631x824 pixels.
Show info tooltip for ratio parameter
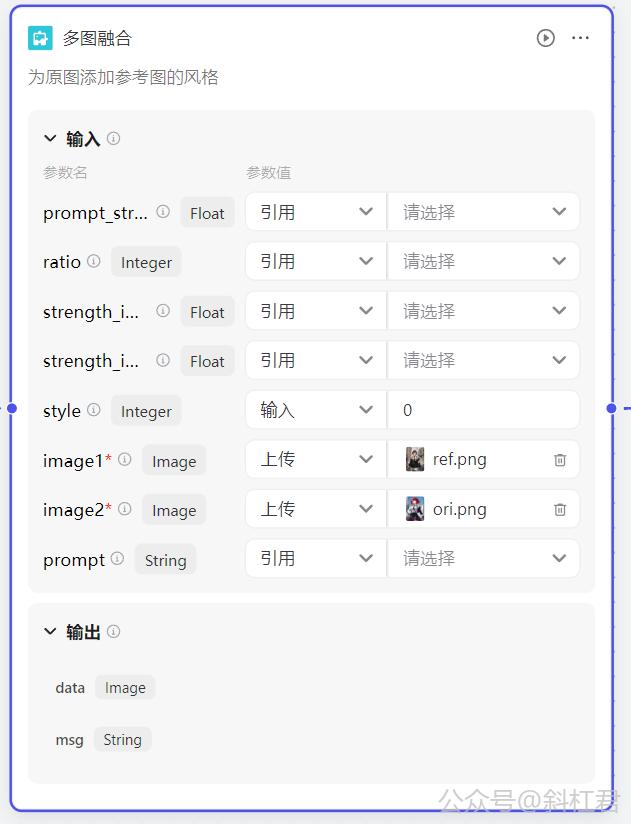(x=94, y=261)
